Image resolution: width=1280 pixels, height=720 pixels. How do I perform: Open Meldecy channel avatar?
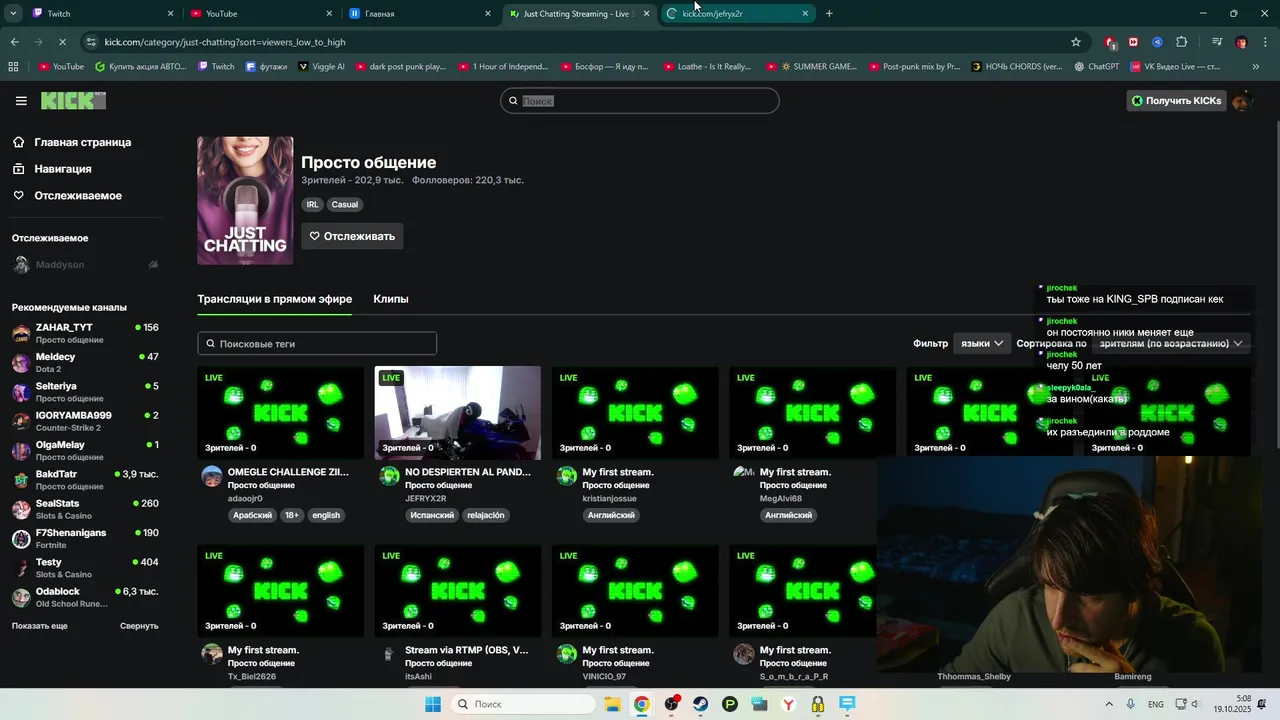click(x=21, y=362)
